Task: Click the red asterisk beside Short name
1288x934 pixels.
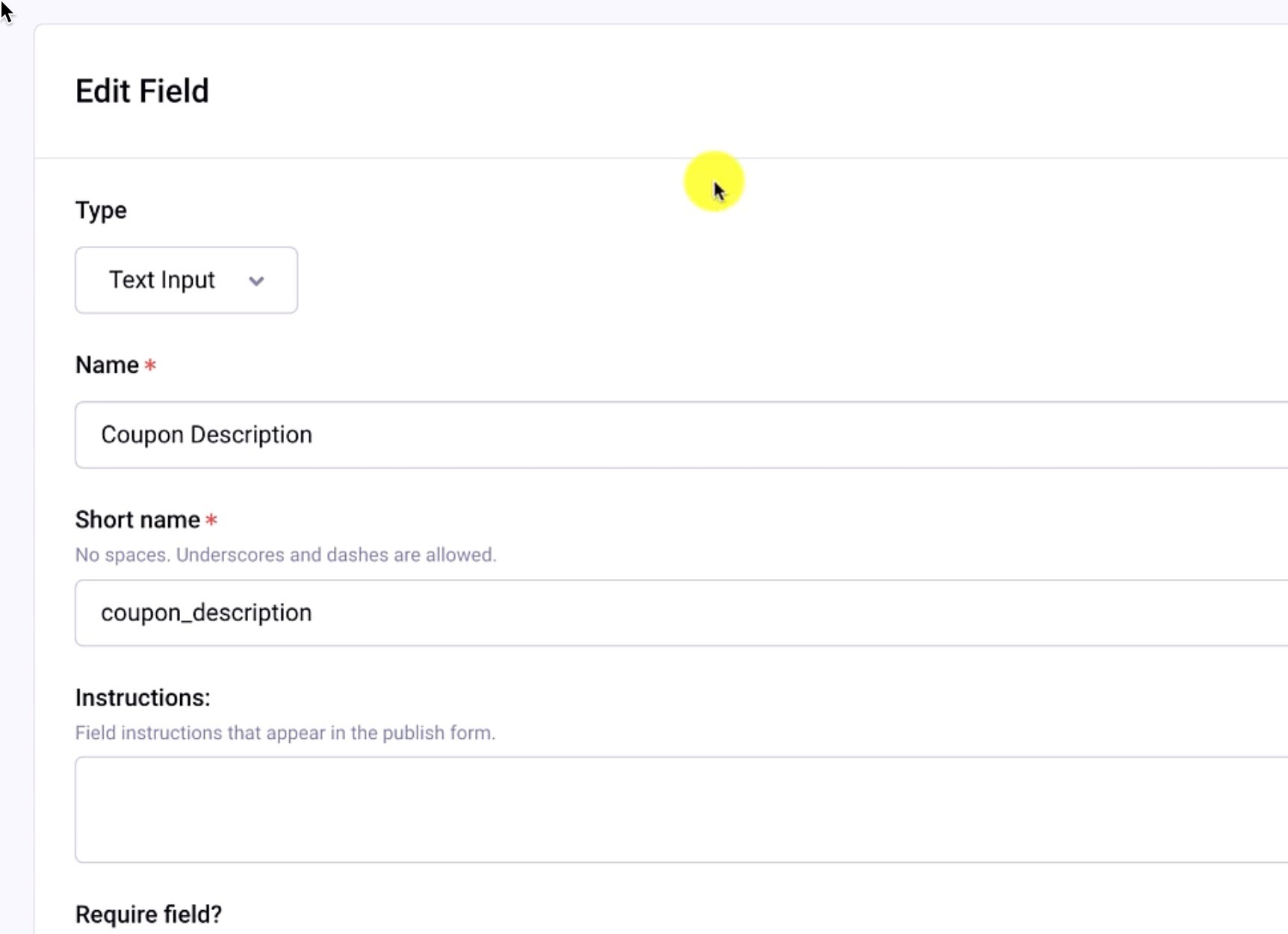Action: [212, 521]
